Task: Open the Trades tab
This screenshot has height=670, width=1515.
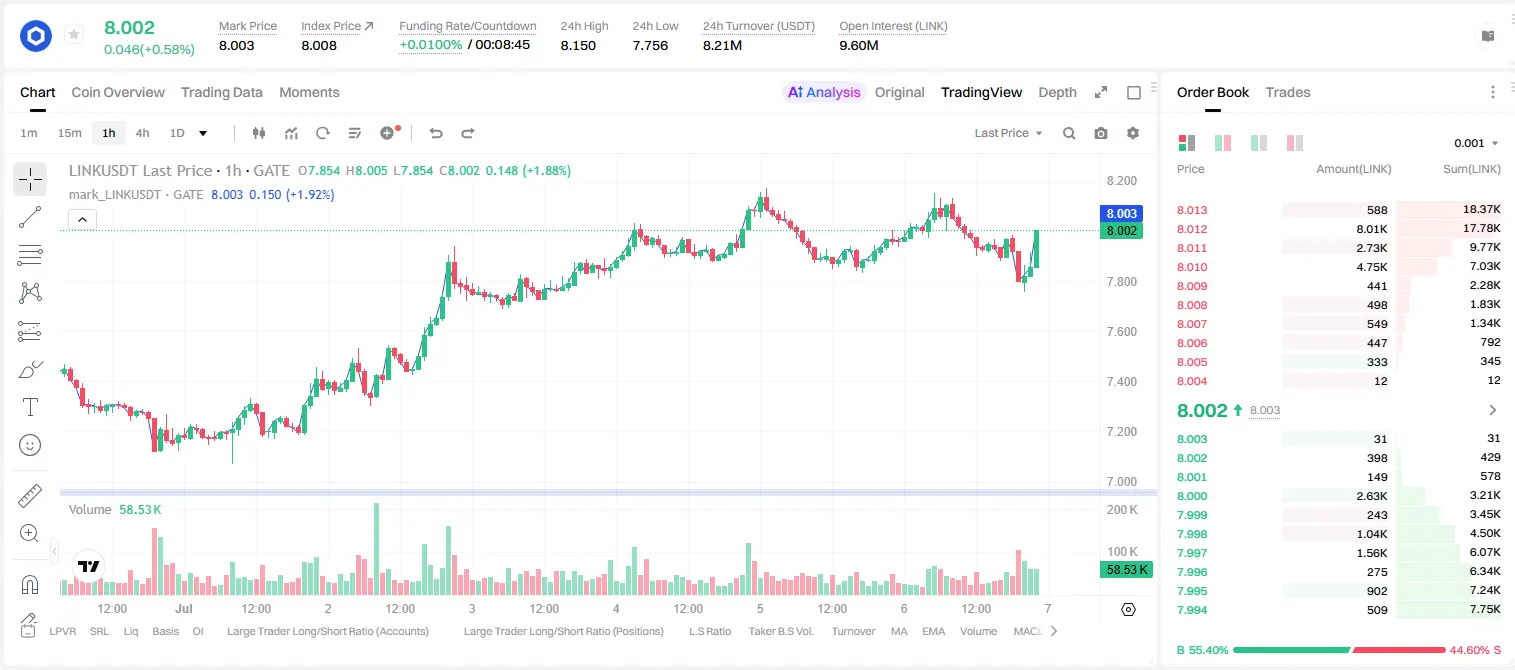Action: tap(1288, 92)
